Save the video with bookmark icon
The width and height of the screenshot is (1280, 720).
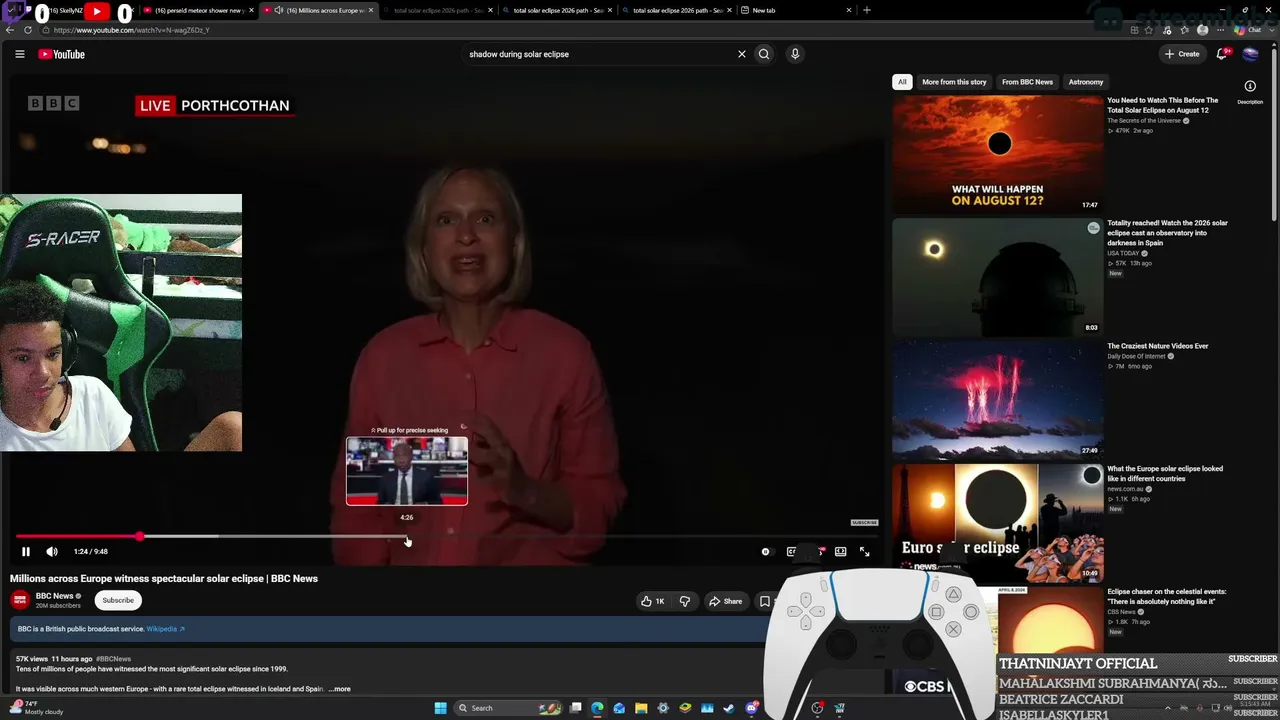coord(765,601)
